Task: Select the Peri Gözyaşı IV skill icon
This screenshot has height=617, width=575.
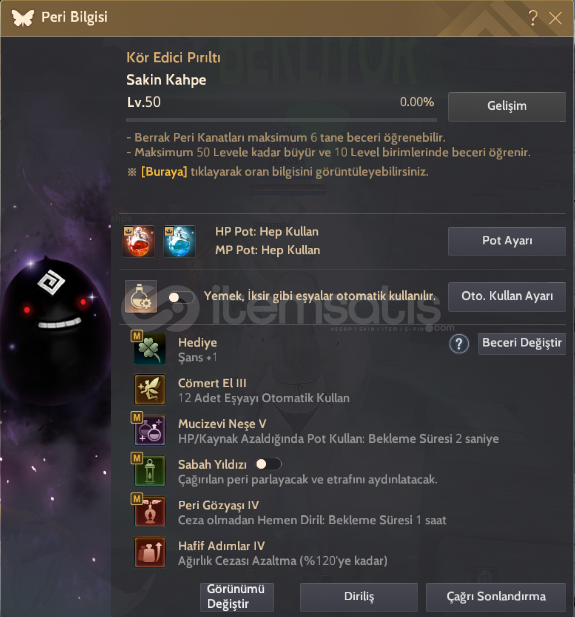Action: [x=150, y=511]
